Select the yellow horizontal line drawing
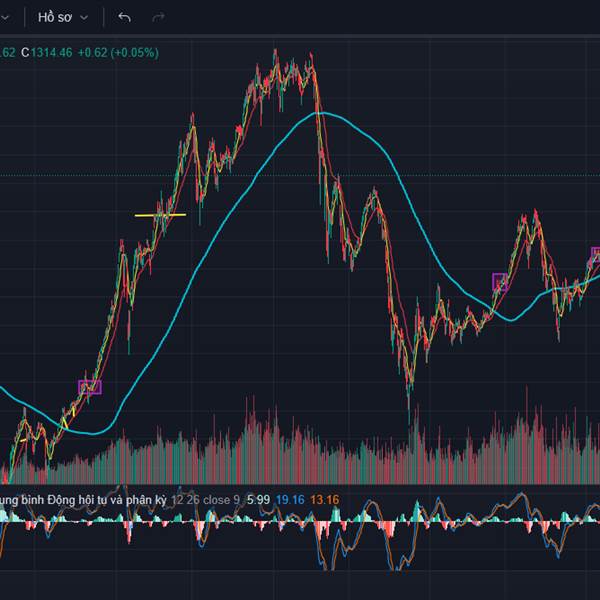This screenshot has height=600, width=600. pos(160,215)
